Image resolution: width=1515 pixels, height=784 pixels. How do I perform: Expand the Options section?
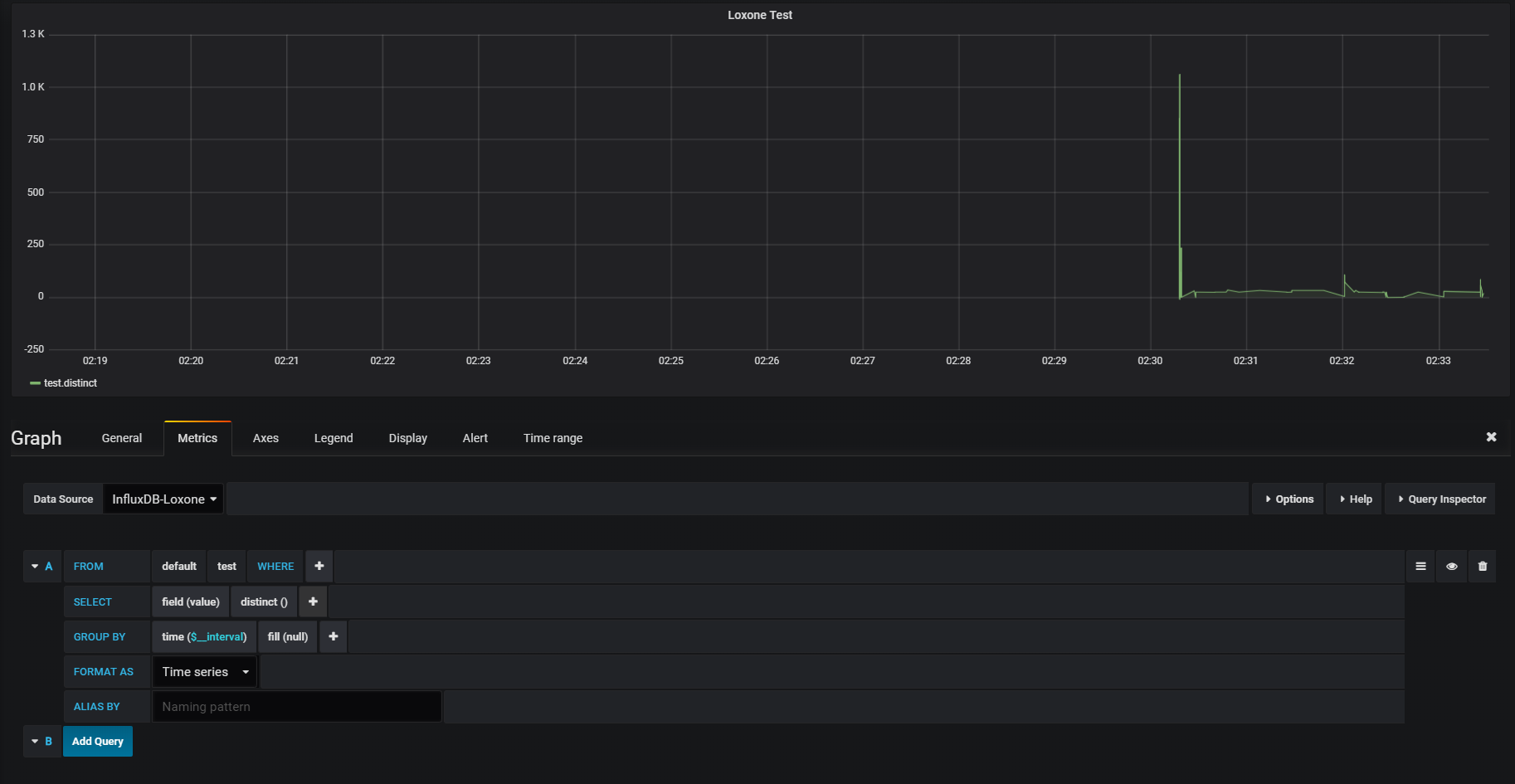pos(1288,499)
